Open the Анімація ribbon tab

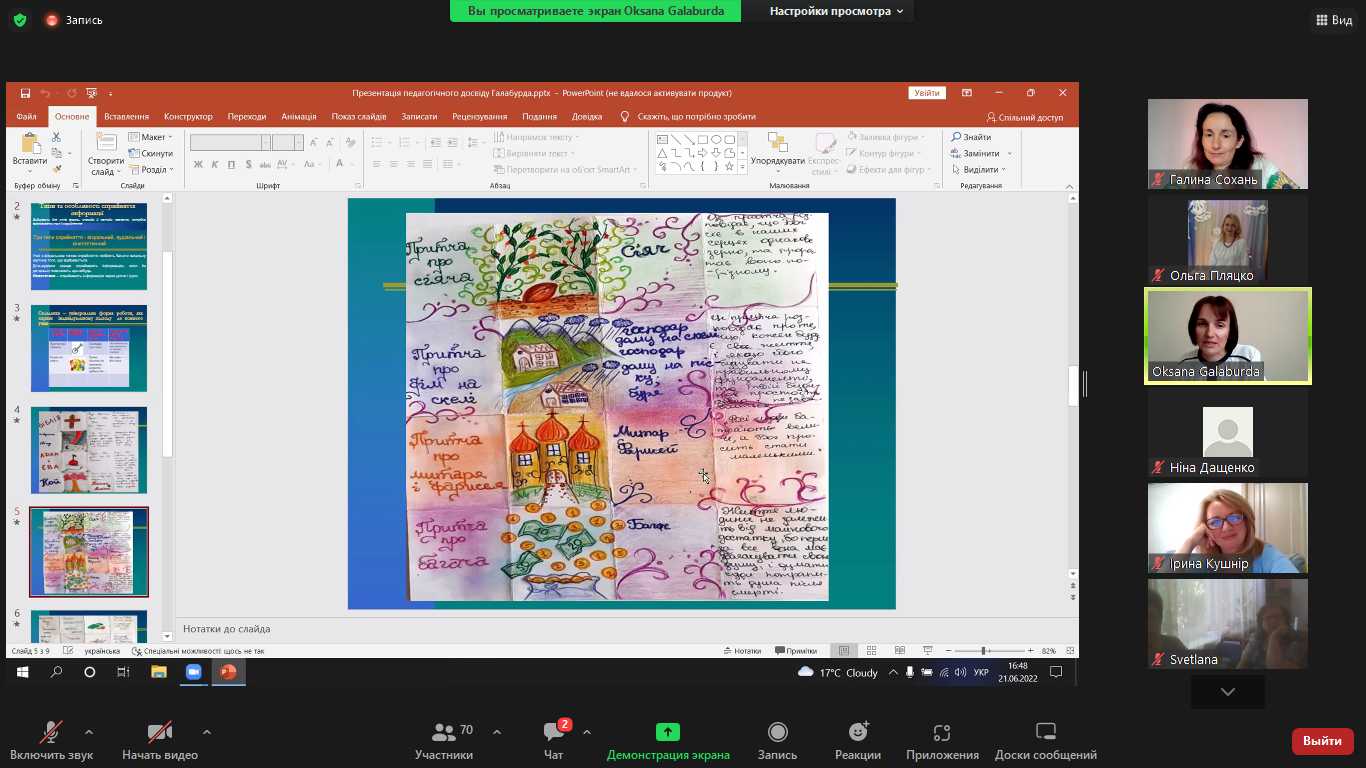pos(298,117)
